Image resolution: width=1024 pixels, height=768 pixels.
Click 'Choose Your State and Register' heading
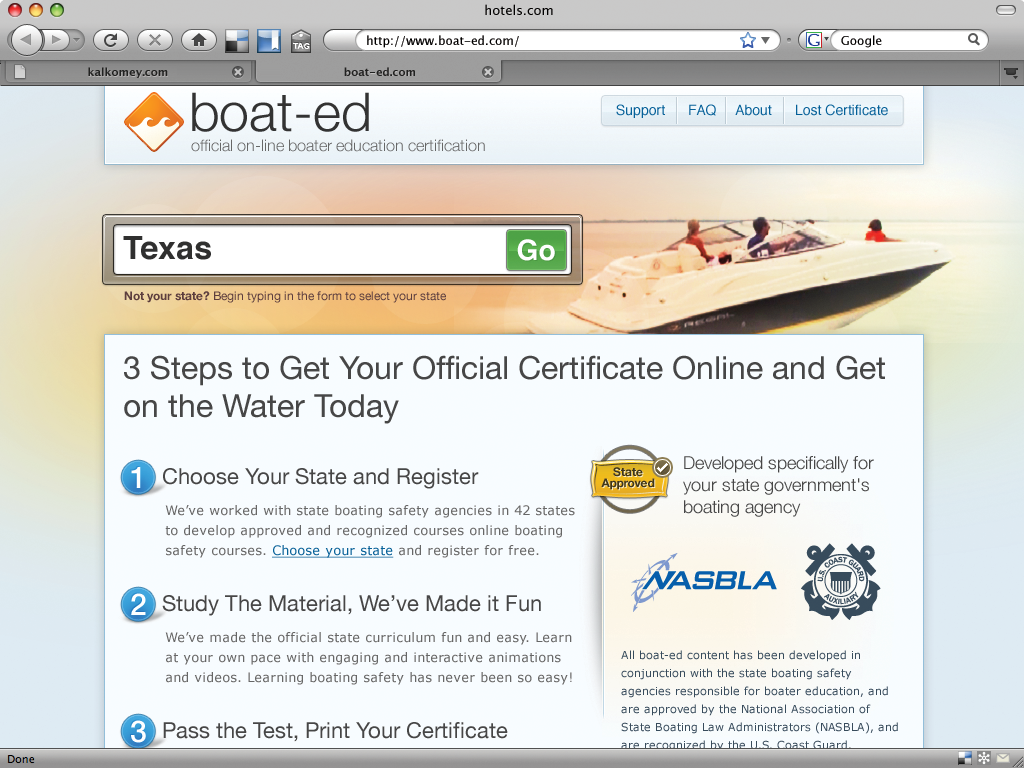(320, 477)
